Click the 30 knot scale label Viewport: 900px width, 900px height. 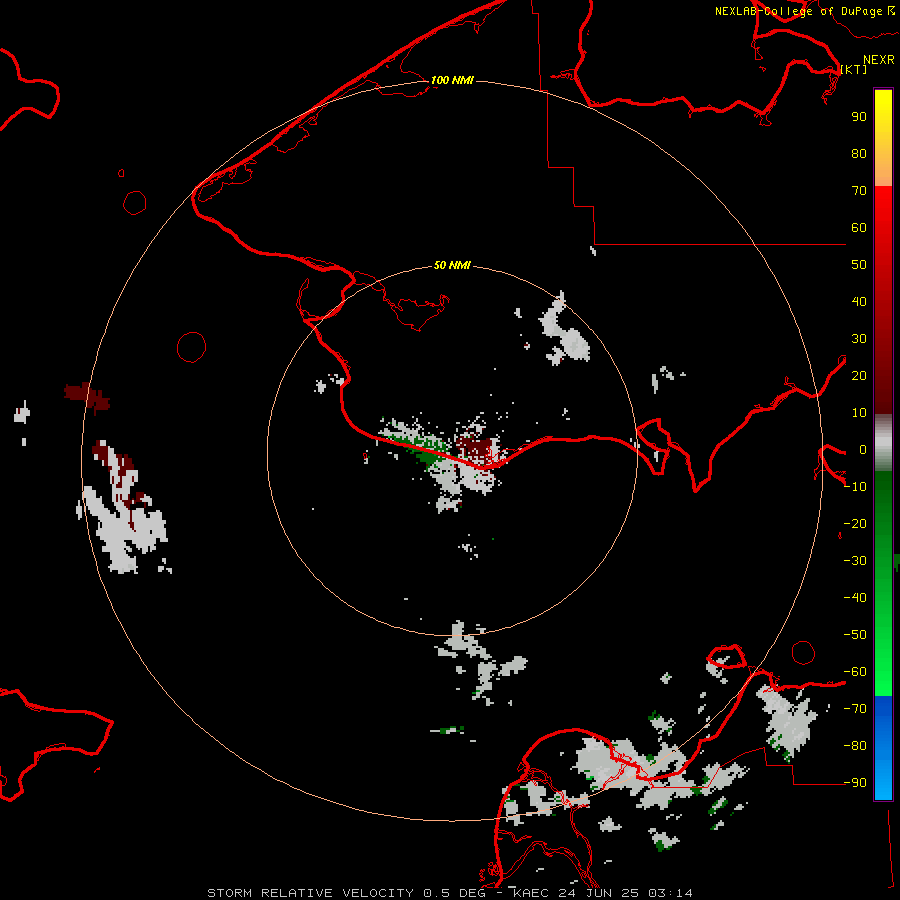859,339
